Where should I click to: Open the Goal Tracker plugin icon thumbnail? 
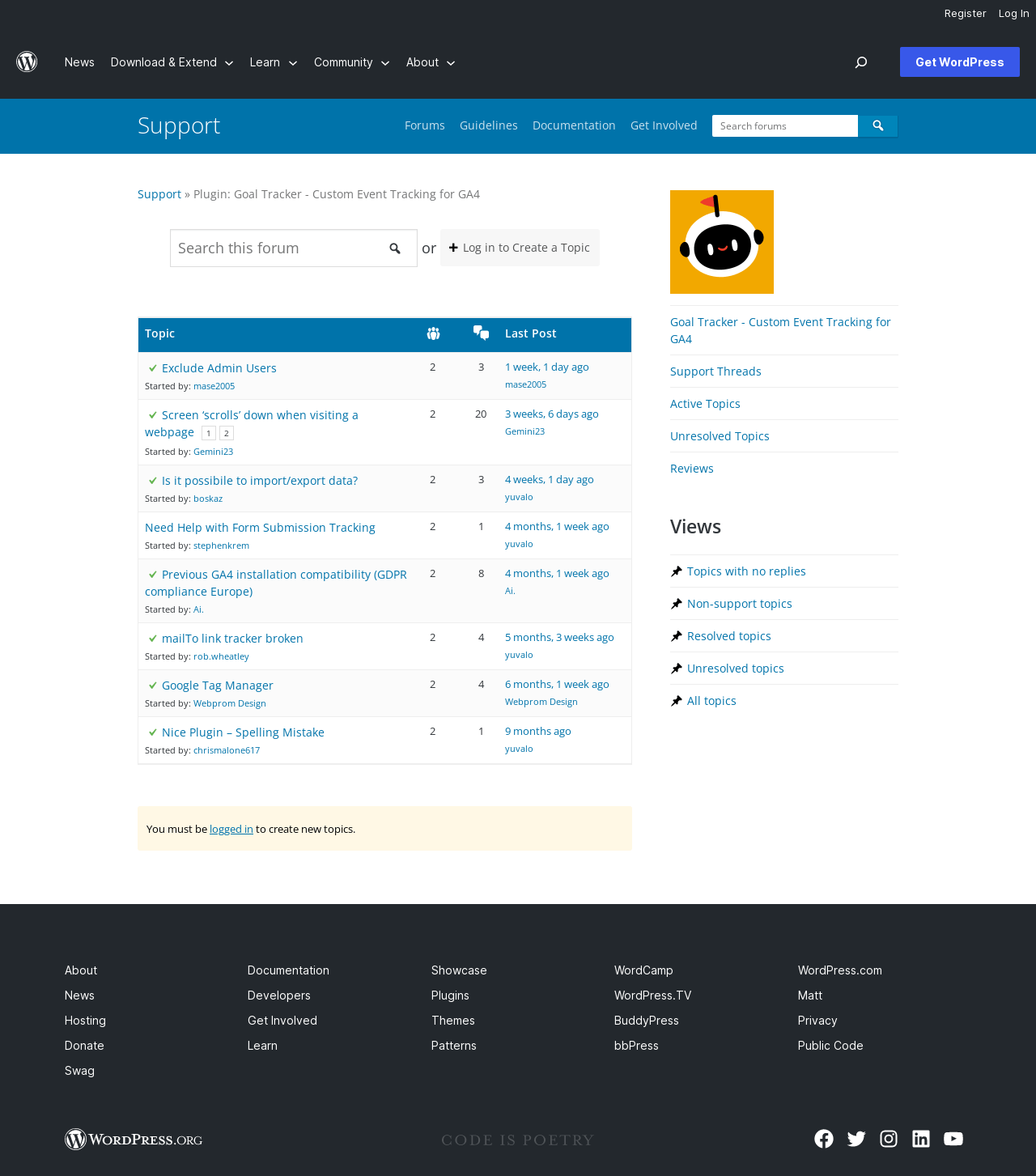click(722, 242)
